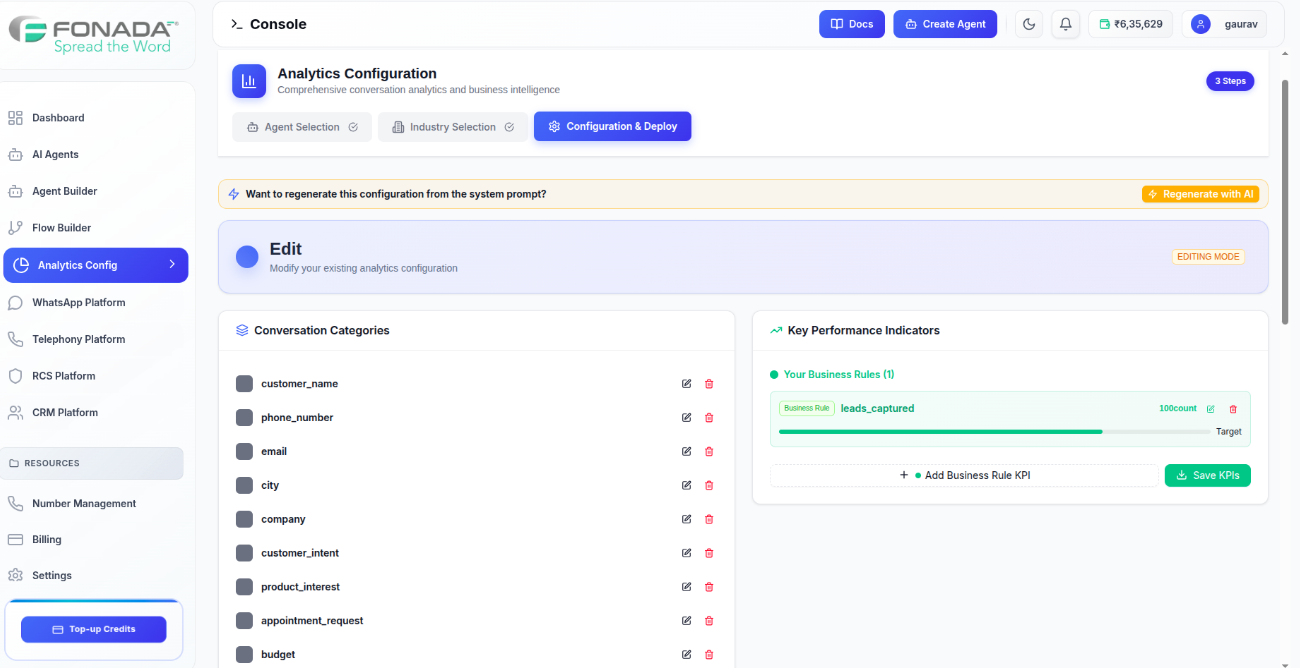Collapse the Resources section header

[92, 463]
